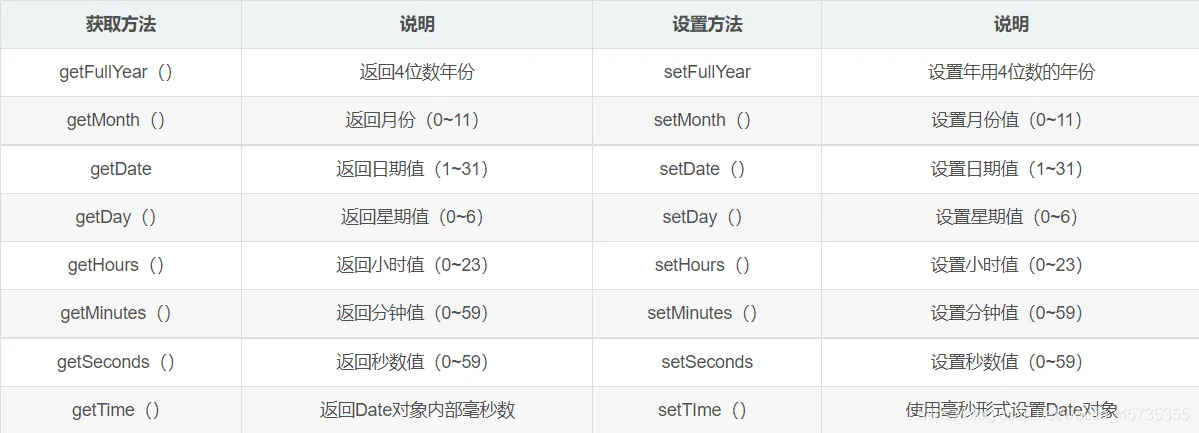1199x433 pixels.
Task: Select the setFullYear cell
Action: tap(707, 72)
